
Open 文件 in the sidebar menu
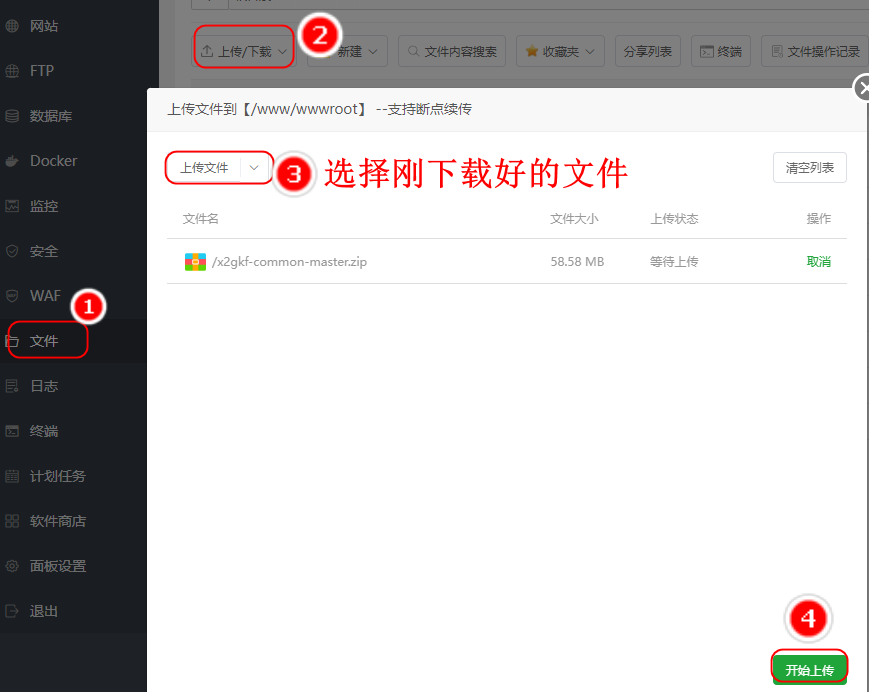[44, 341]
